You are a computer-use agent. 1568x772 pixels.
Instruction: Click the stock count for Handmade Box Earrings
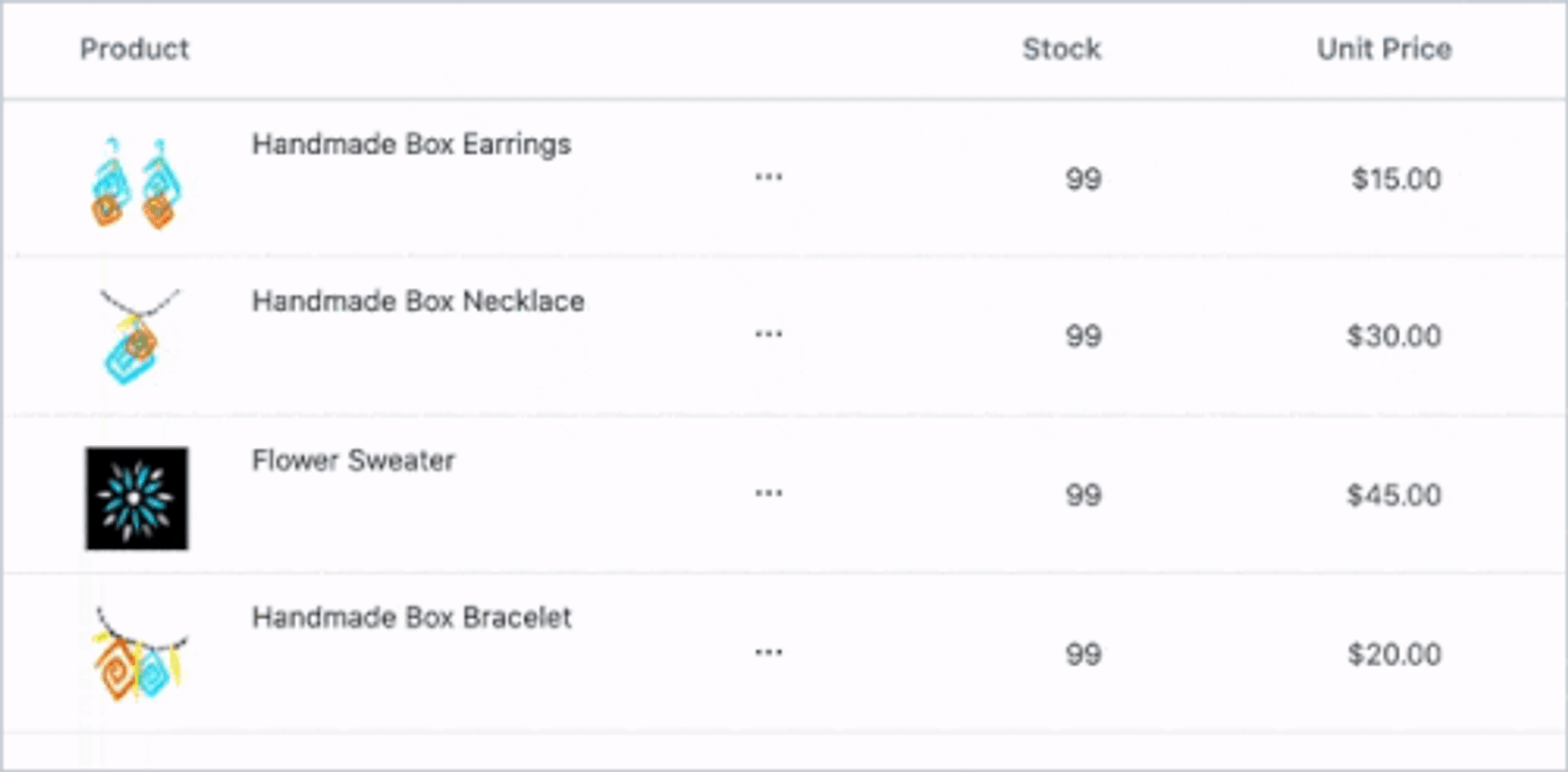tap(1083, 179)
